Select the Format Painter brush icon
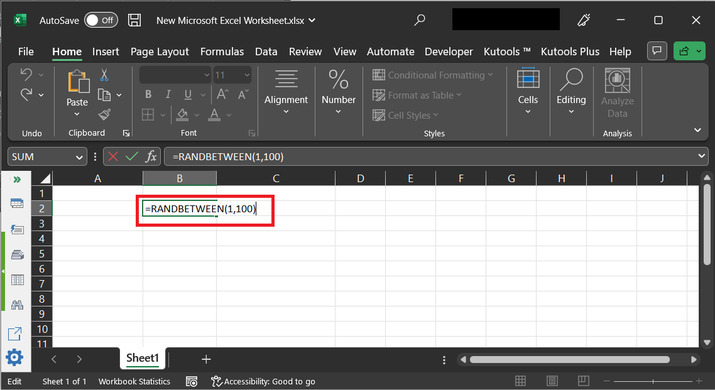 click(104, 114)
